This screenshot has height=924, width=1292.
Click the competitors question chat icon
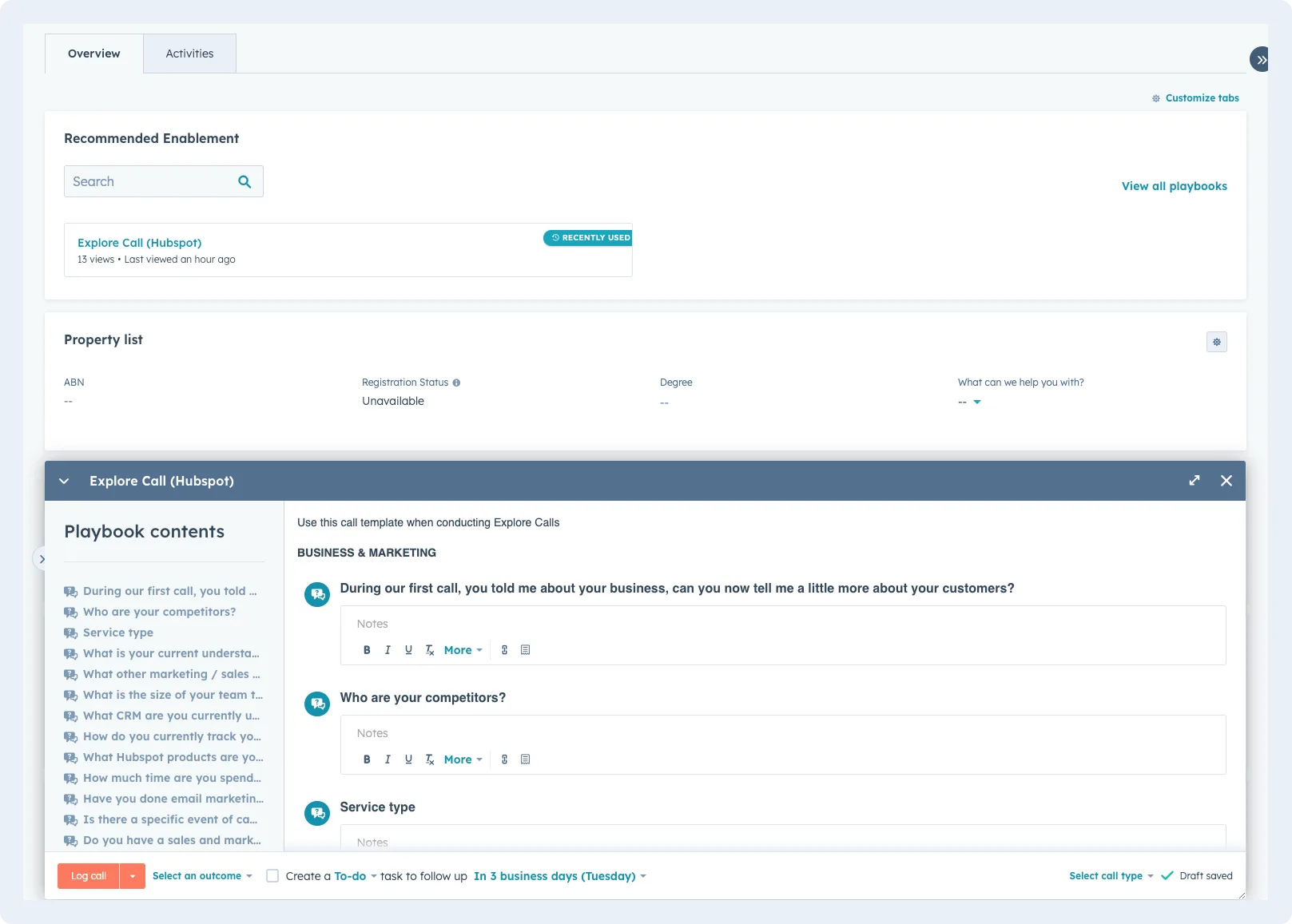tap(317, 704)
